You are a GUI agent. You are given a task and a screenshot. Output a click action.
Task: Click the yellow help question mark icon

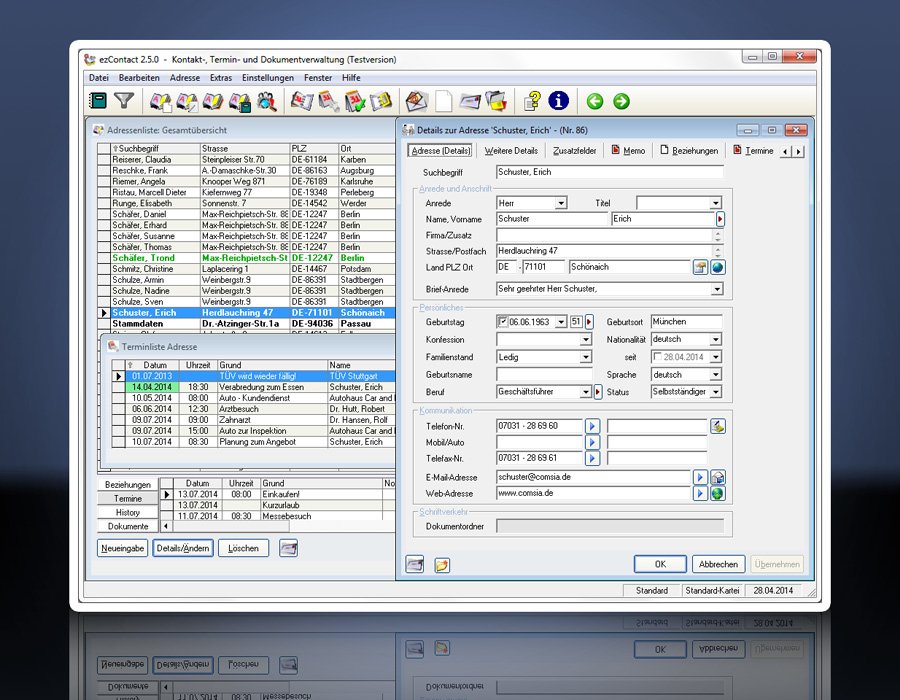[533, 101]
